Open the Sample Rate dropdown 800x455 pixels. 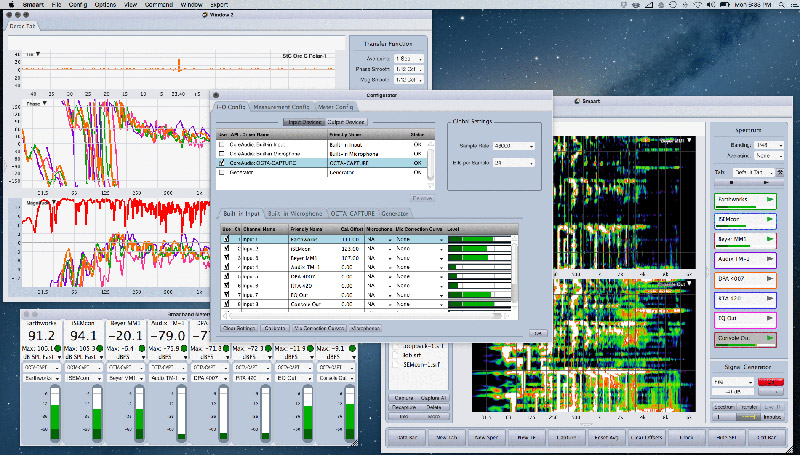513,146
